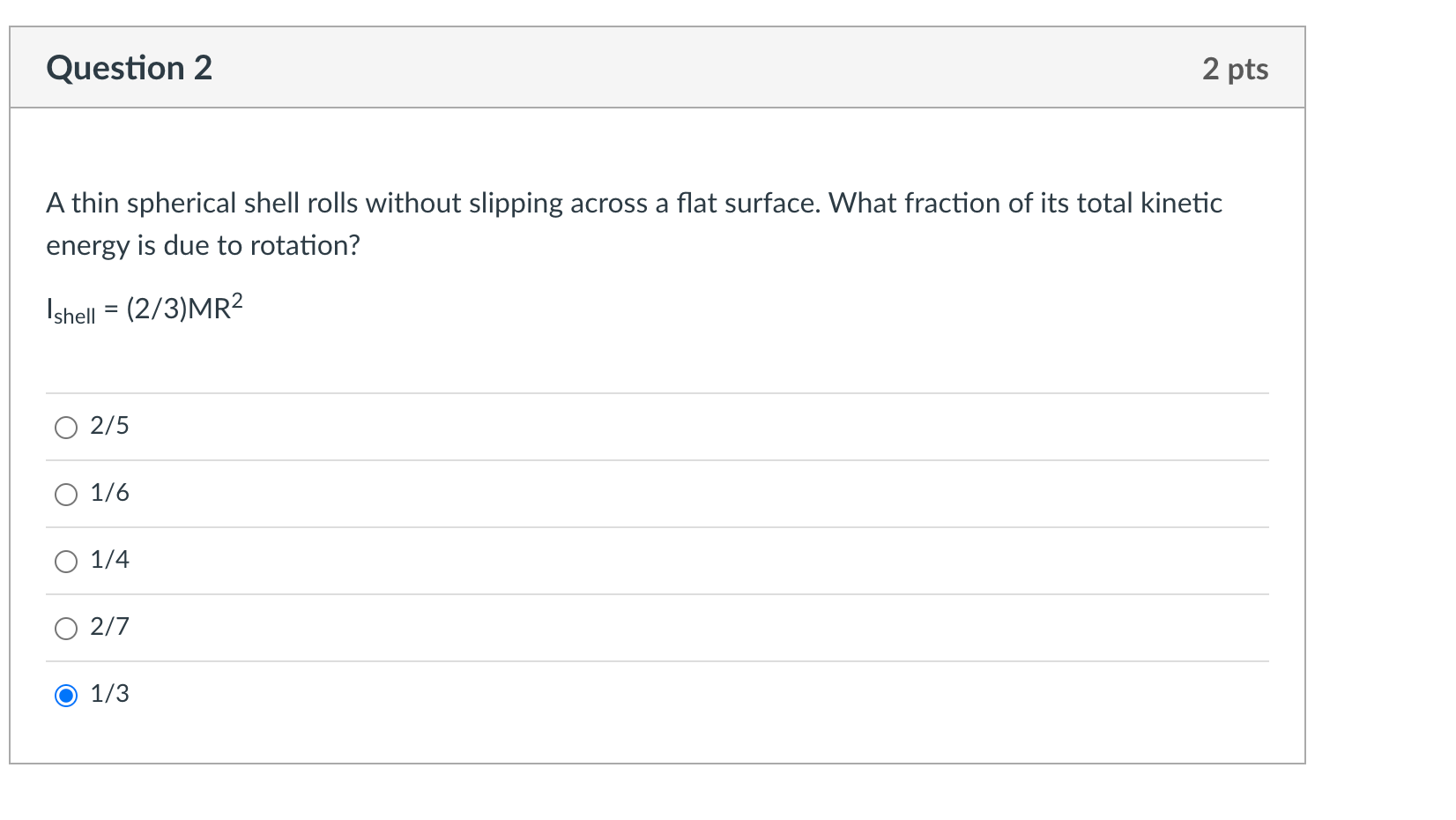Select the 1/6 answer option
This screenshot has height=820, width=1456.
coord(65,494)
